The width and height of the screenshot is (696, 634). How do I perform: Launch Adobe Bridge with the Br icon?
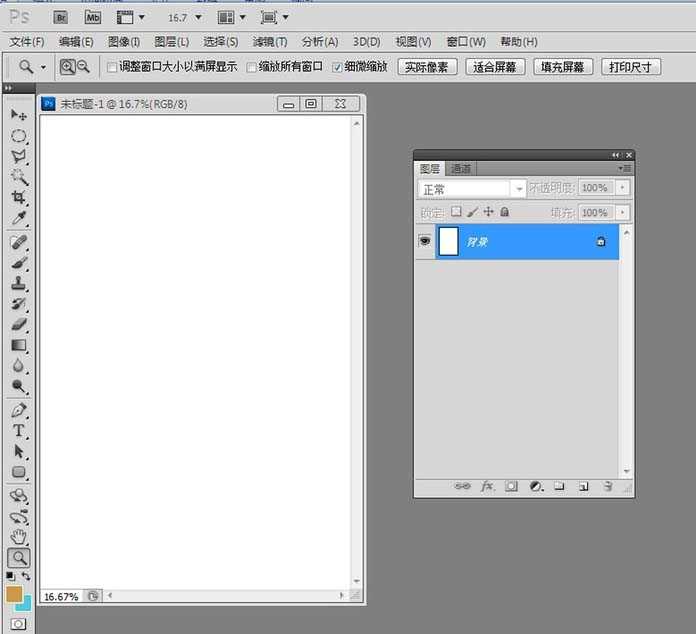61,17
